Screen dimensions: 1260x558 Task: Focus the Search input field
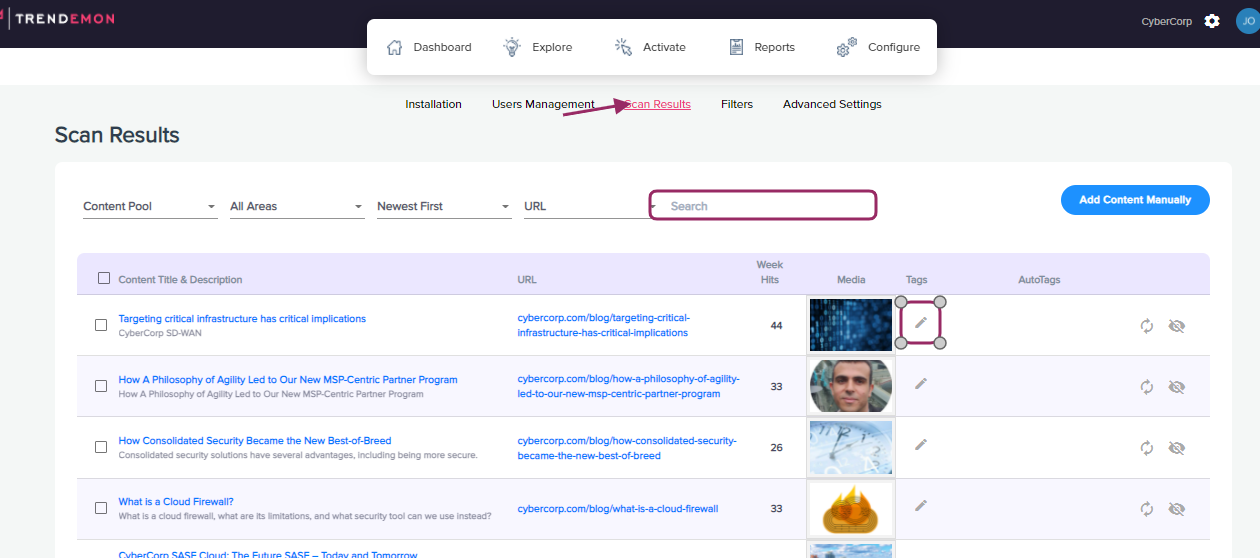pyautogui.click(x=764, y=206)
